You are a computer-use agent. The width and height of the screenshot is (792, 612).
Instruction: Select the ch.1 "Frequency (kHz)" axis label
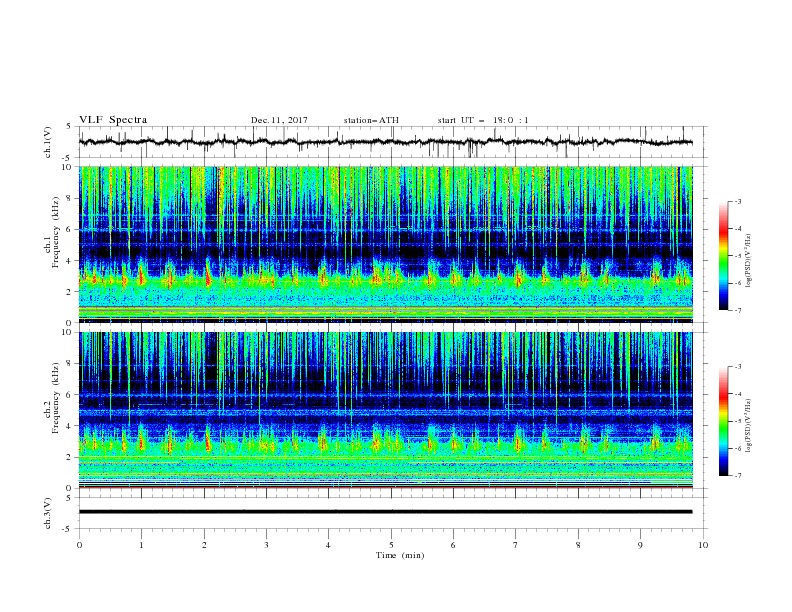click(x=56, y=231)
